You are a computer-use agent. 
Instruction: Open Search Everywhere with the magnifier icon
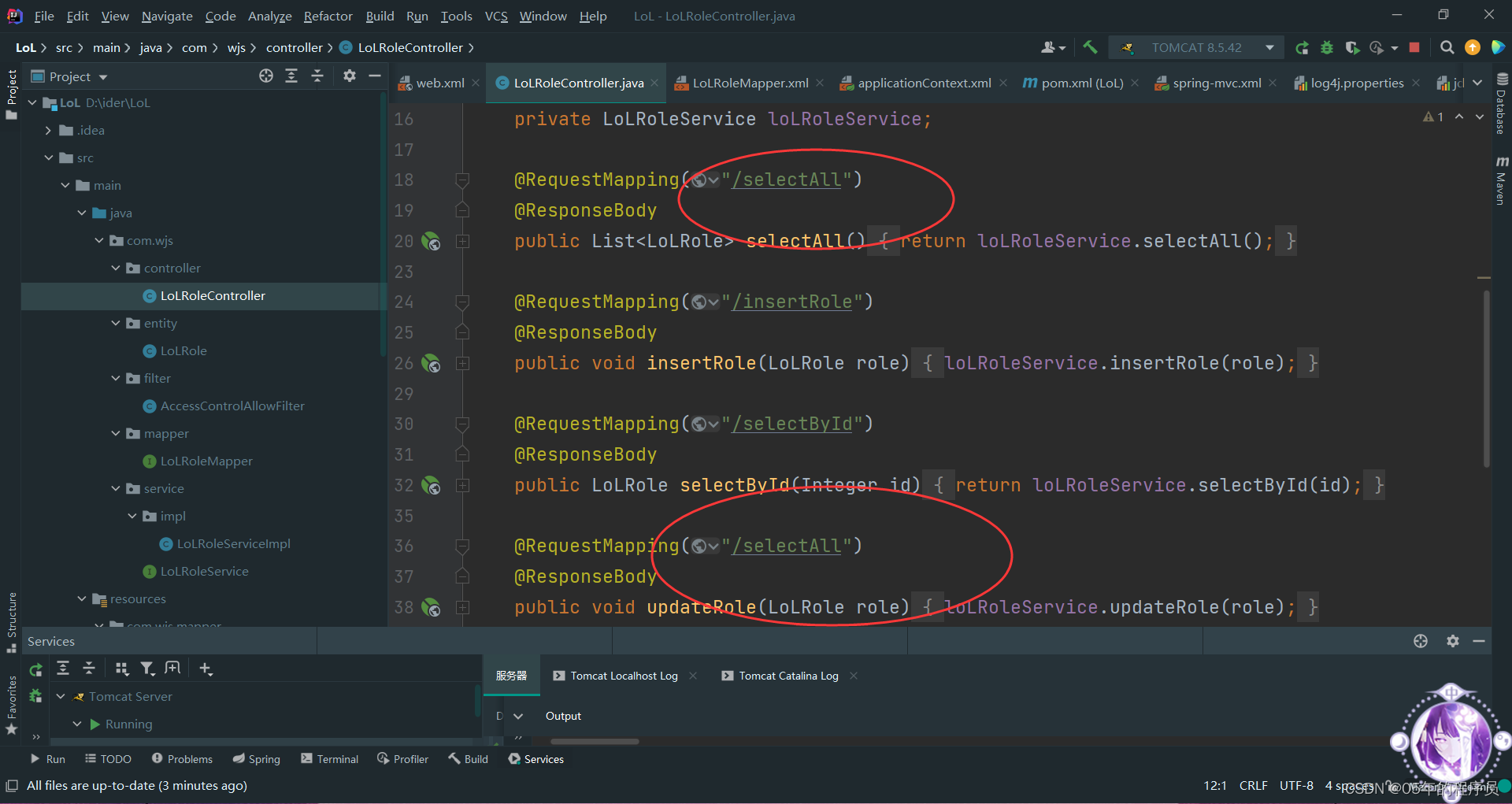(1447, 47)
